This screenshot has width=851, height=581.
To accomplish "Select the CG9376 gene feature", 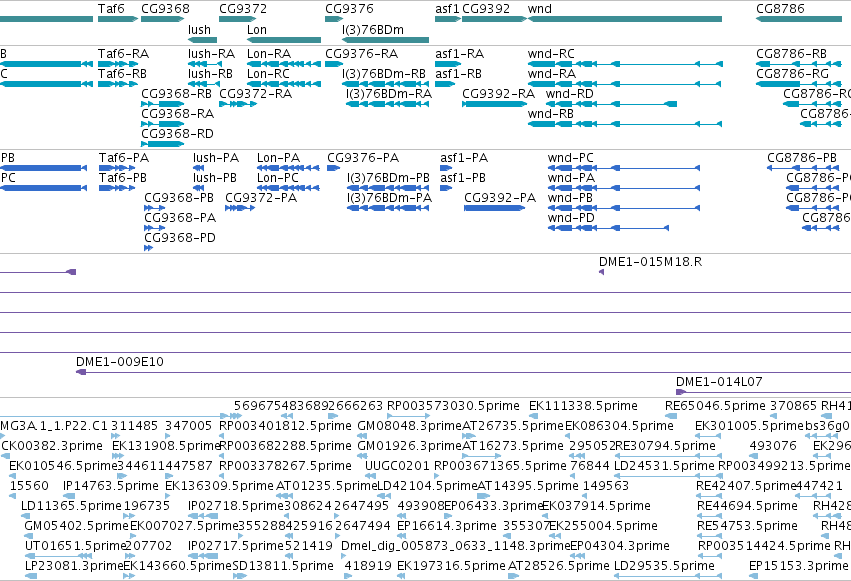I will click(334, 19).
